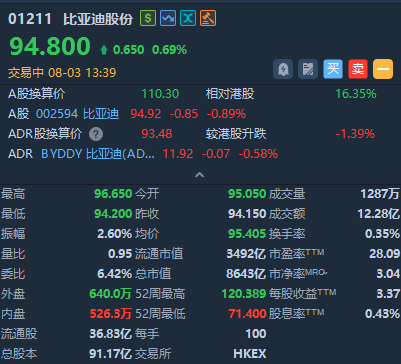The image size is (401, 364).
Task: Open ADR link BYDDY 比亚迪
Action: coord(98,154)
